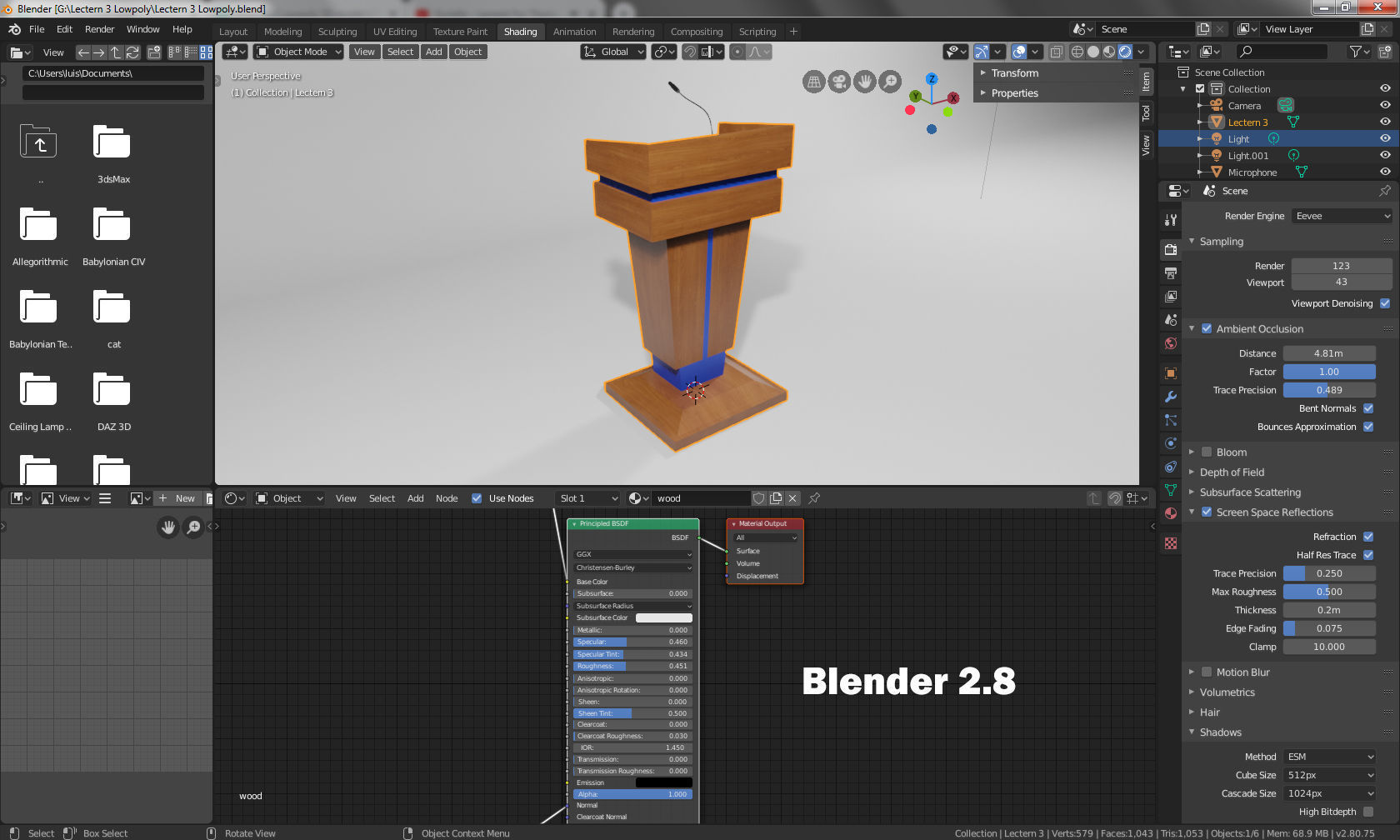The image size is (1400, 840).
Task: Click the Select button in 3D viewport header
Action: [400, 52]
